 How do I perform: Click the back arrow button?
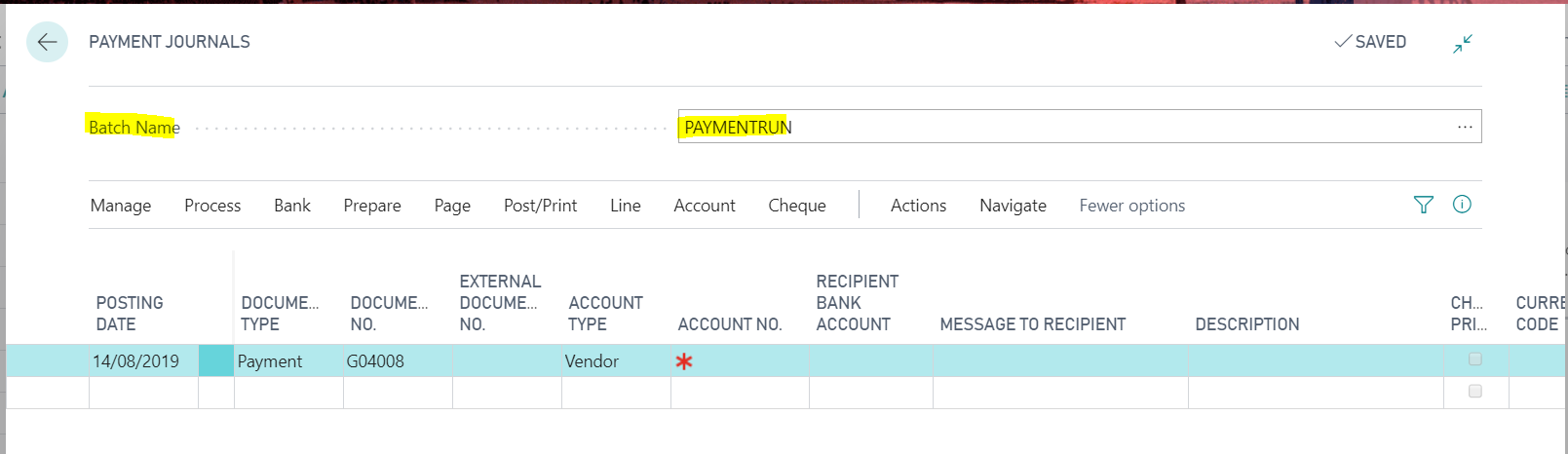click(47, 42)
